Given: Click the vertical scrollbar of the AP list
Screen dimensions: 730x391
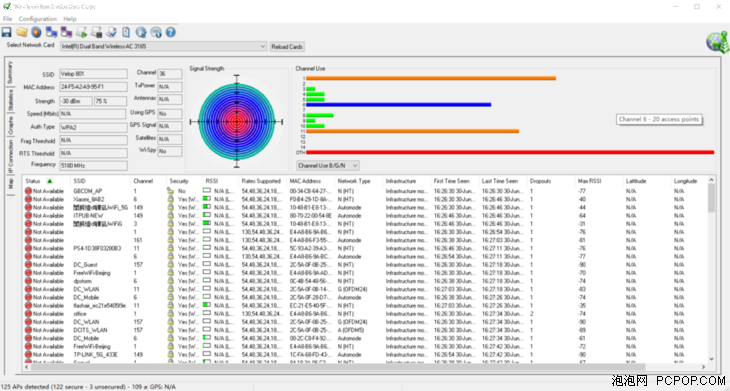Looking at the screenshot, I should (711, 270).
